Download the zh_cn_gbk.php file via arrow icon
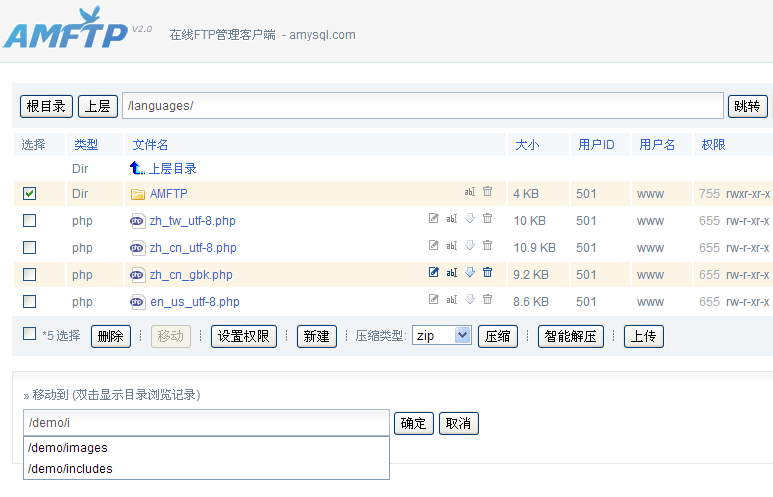773x497 pixels. pyautogui.click(x=470, y=273)
